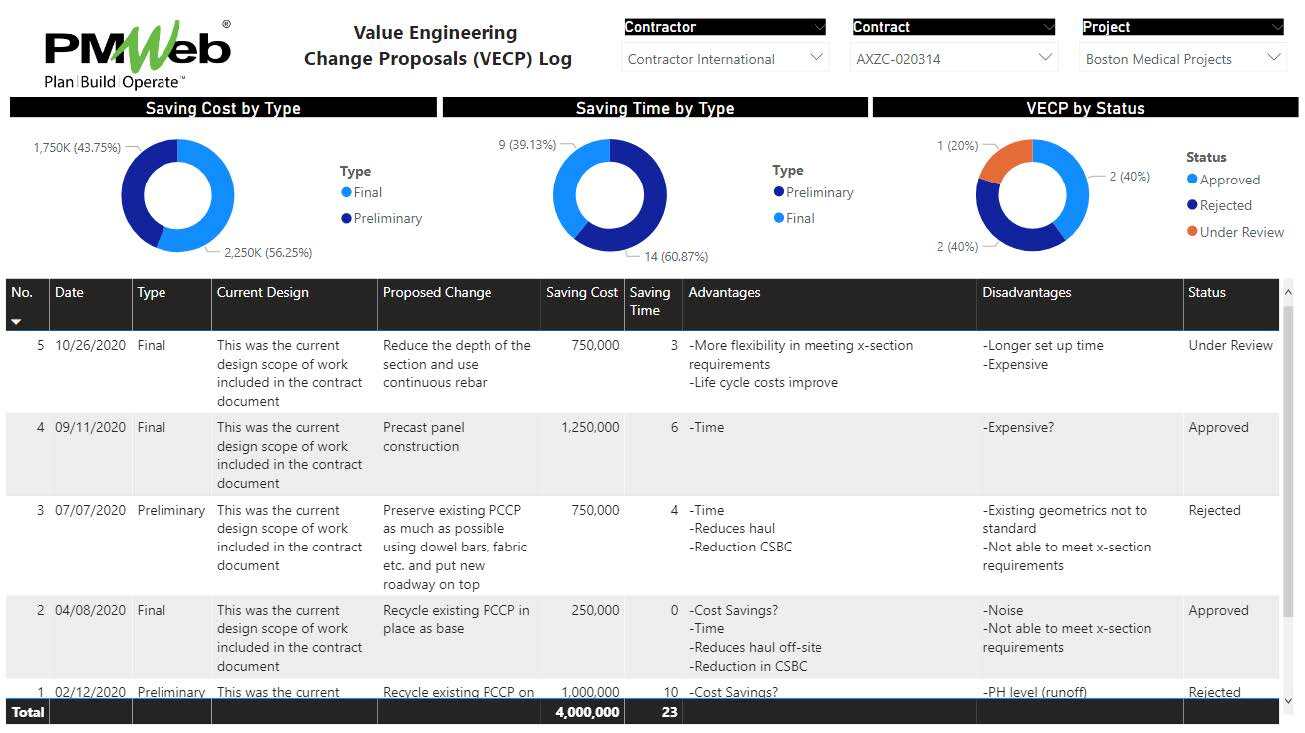This screenshot has width=1305, height=733.
Task: Open the AXZC-020314 contract dropdown
Action: tap(1045, 58)
